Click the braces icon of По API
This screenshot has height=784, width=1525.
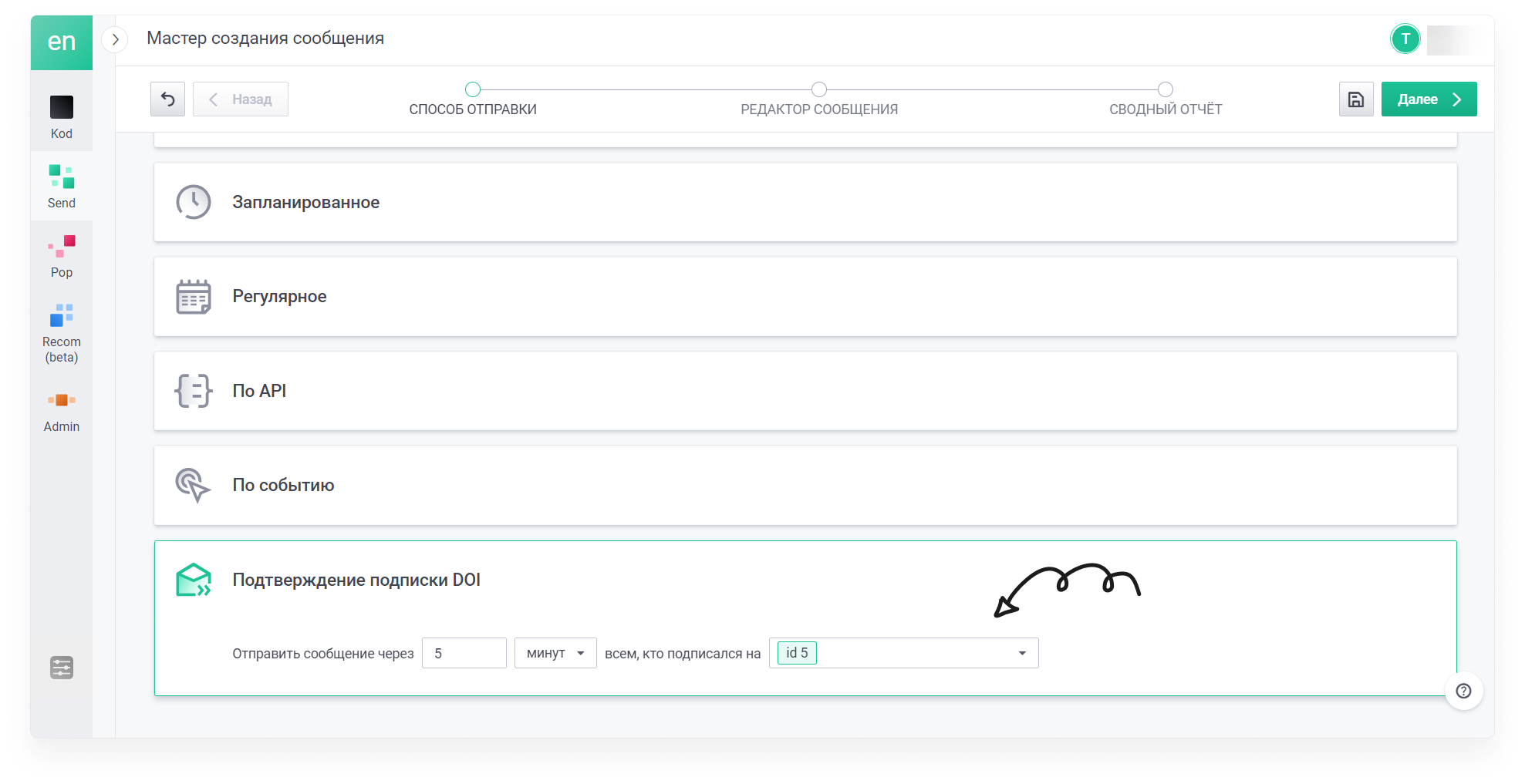point(194,391)
